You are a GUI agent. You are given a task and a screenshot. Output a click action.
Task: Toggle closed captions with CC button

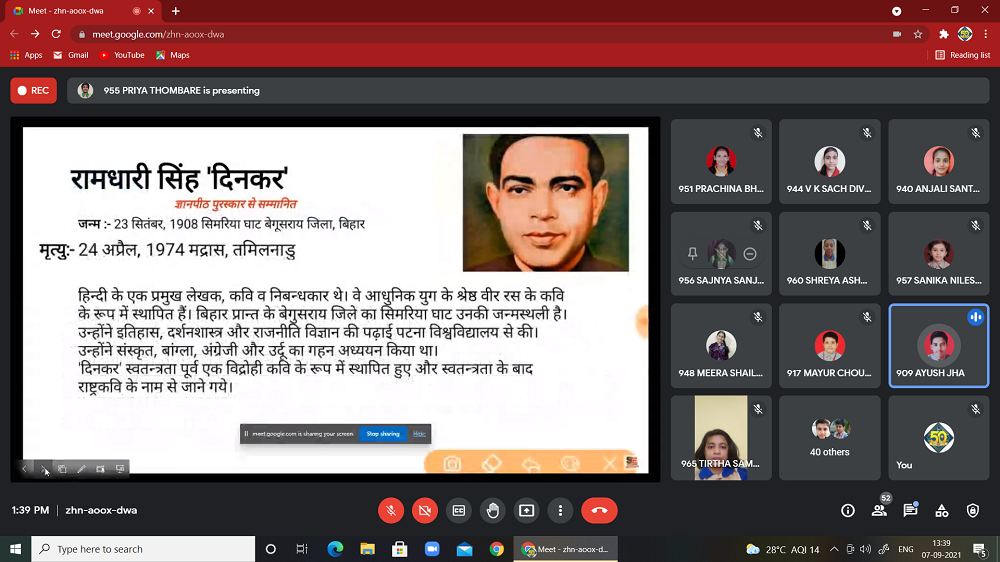point(459,510)
